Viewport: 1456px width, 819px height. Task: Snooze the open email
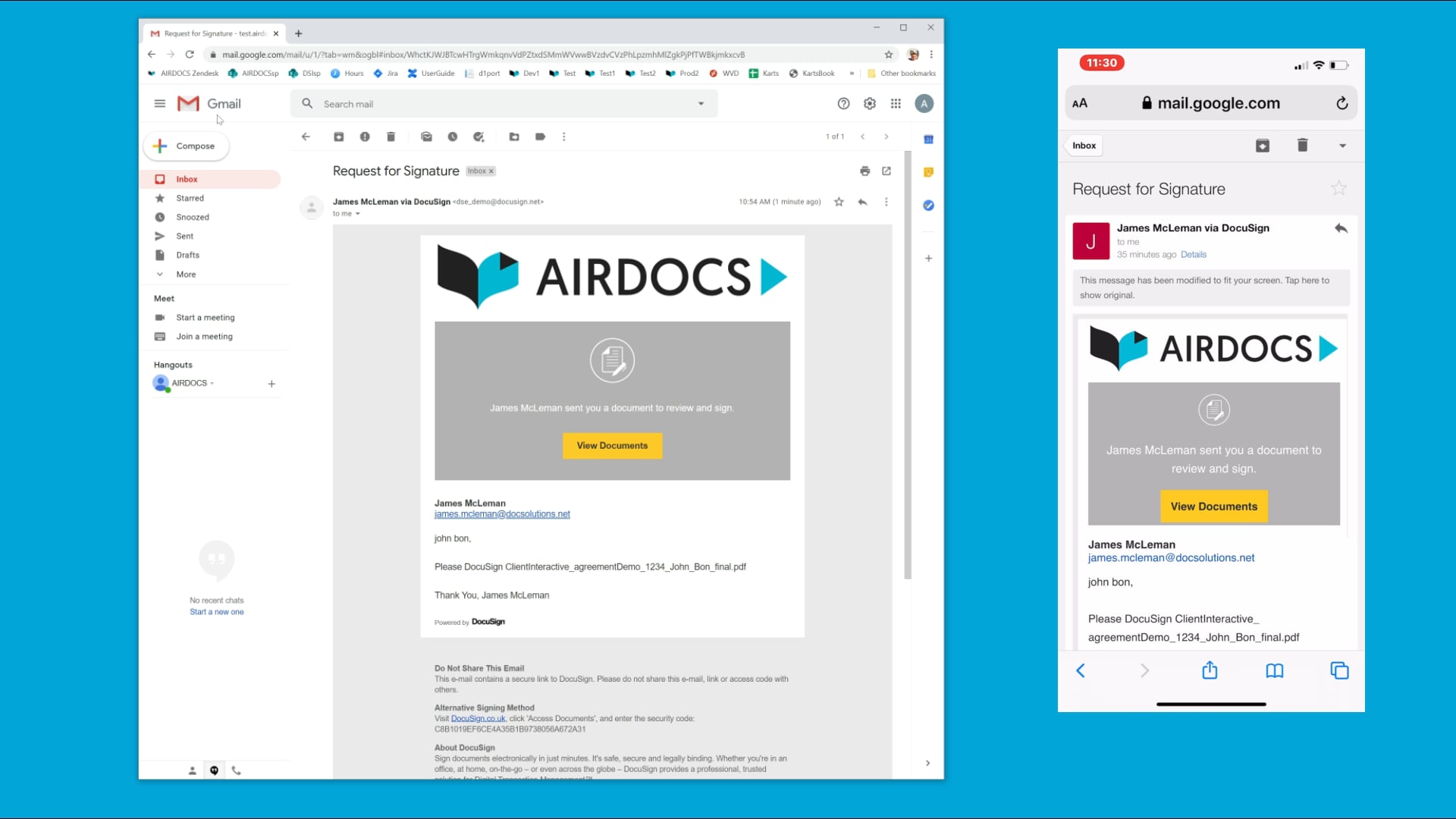click(x=453, y=136)
